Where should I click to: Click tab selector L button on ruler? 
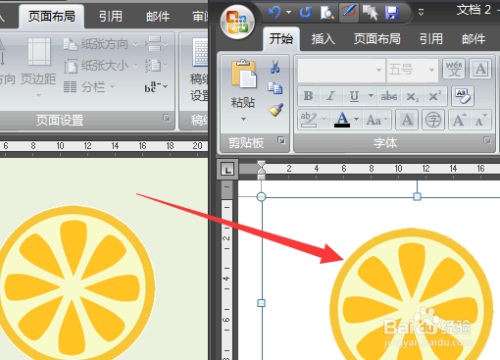click(227, 170)
